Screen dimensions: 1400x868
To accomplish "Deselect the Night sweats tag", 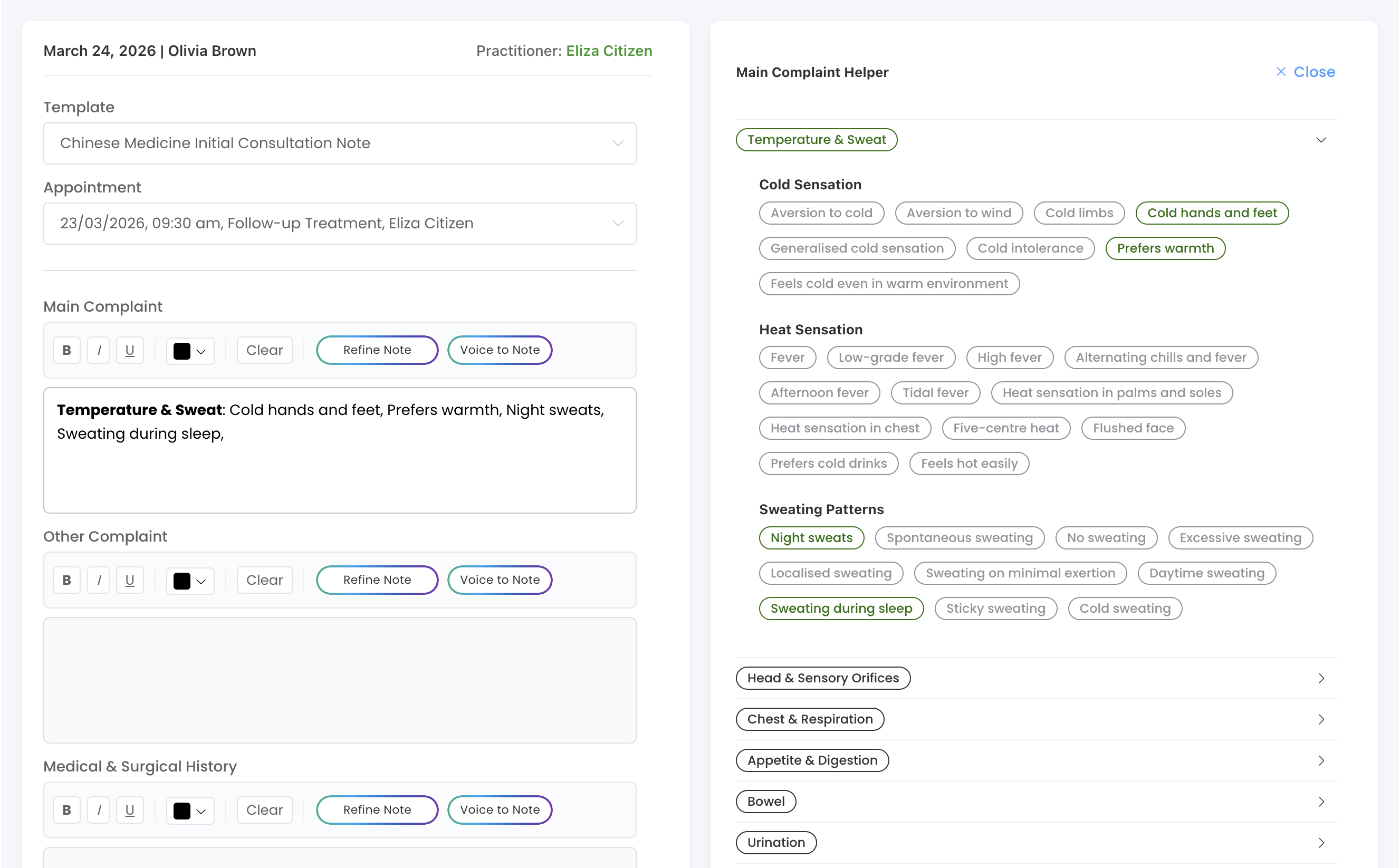I will point(811,538).
